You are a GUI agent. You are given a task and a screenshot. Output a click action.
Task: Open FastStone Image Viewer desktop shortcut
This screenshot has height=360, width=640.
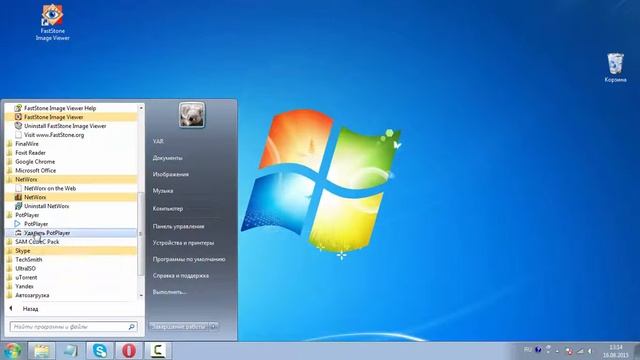click(x=52, y=22)
